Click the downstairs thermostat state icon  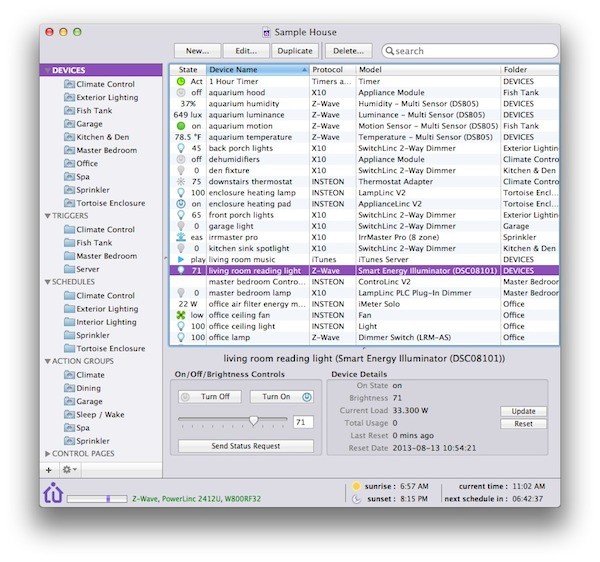pyautogui.click(x=182, y=182)
